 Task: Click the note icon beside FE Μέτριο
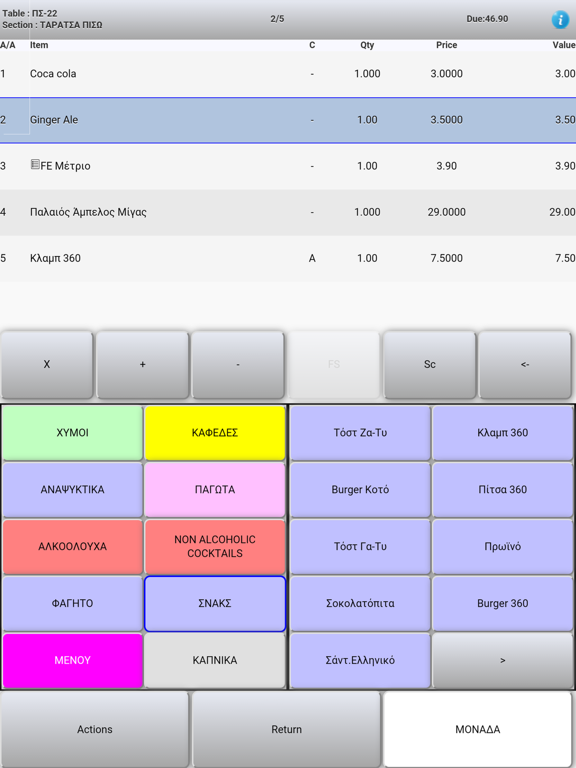click(x=35, y=165)
